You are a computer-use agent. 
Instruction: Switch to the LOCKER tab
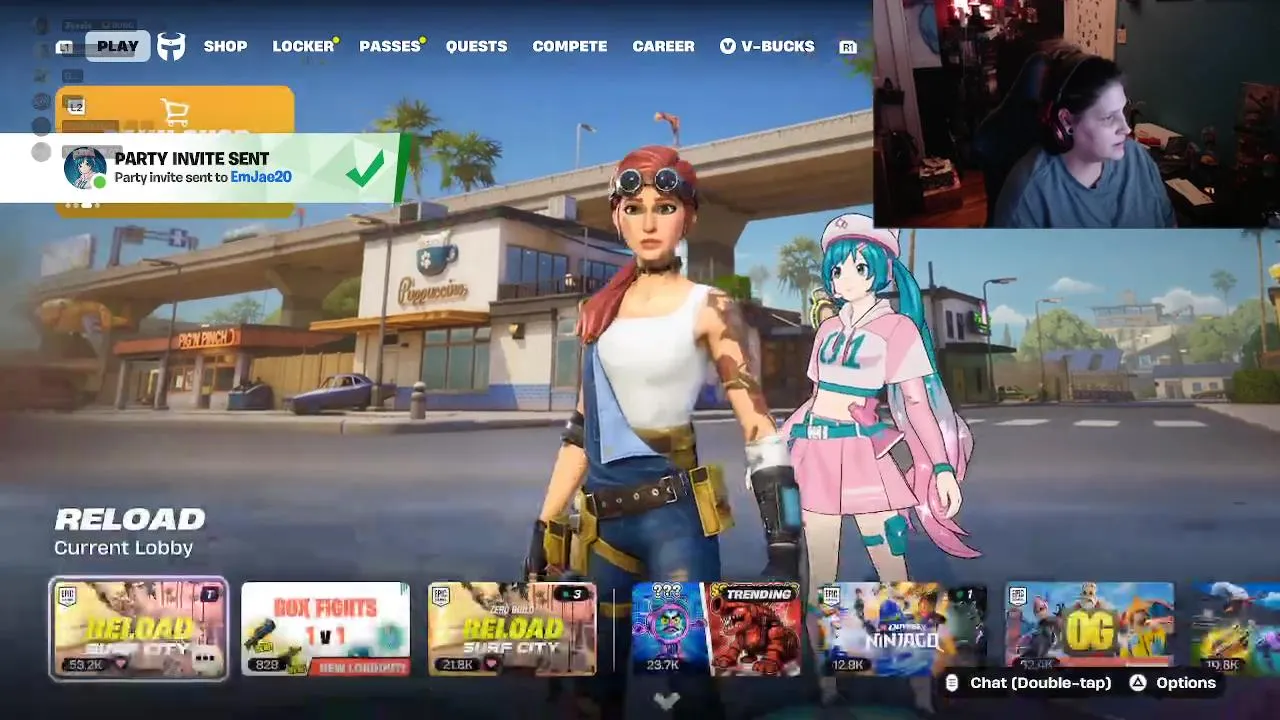click(x=303, y=46)
